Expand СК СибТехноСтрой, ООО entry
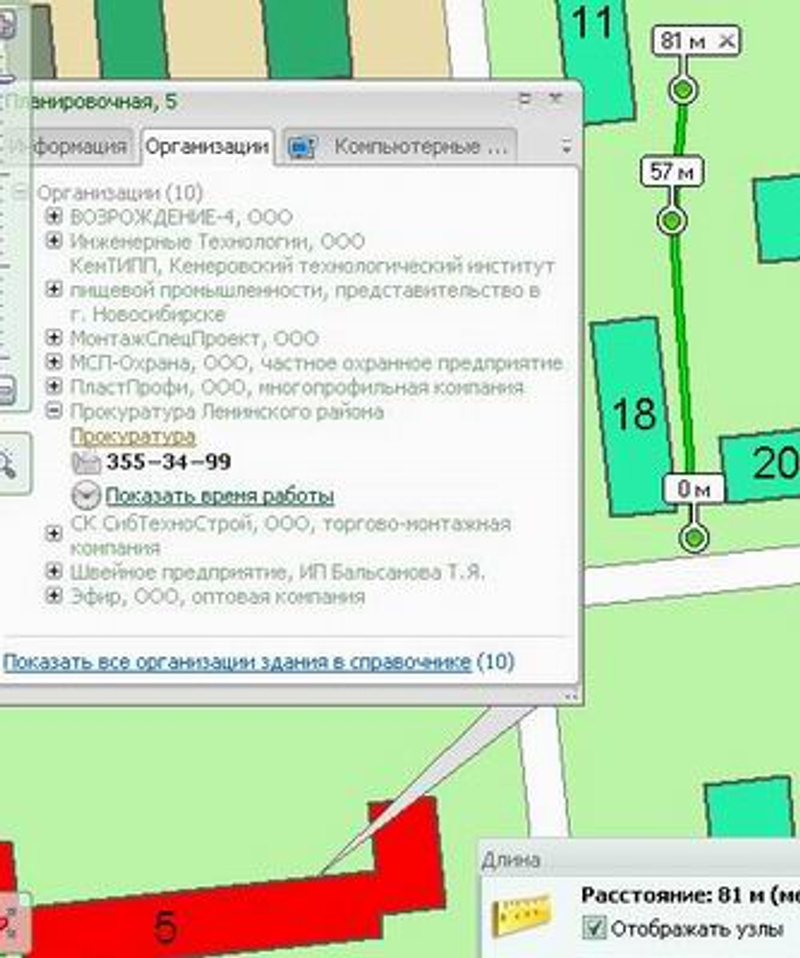 coord(54,534)
